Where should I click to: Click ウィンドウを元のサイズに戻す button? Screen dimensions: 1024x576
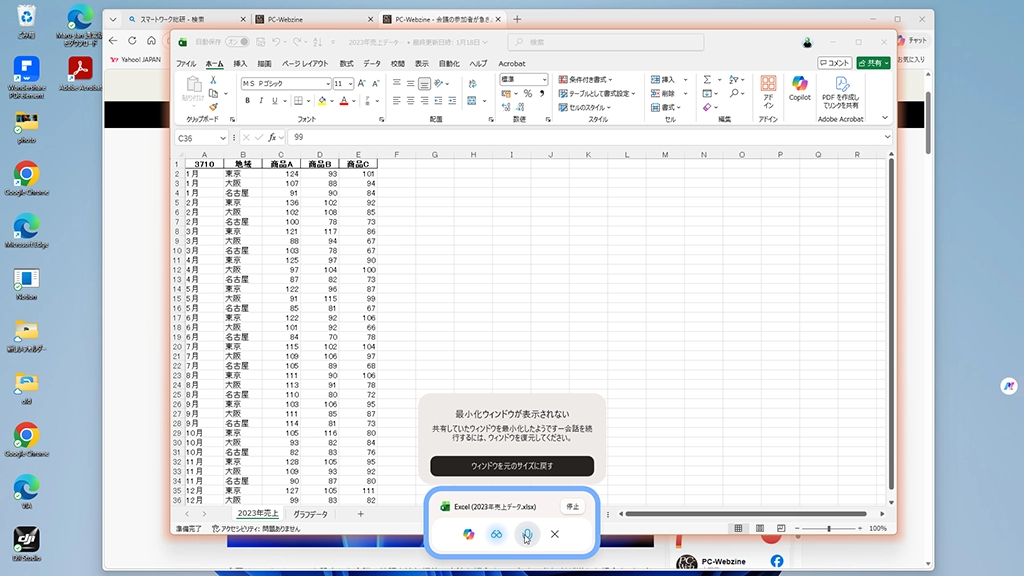click(512, 466)
